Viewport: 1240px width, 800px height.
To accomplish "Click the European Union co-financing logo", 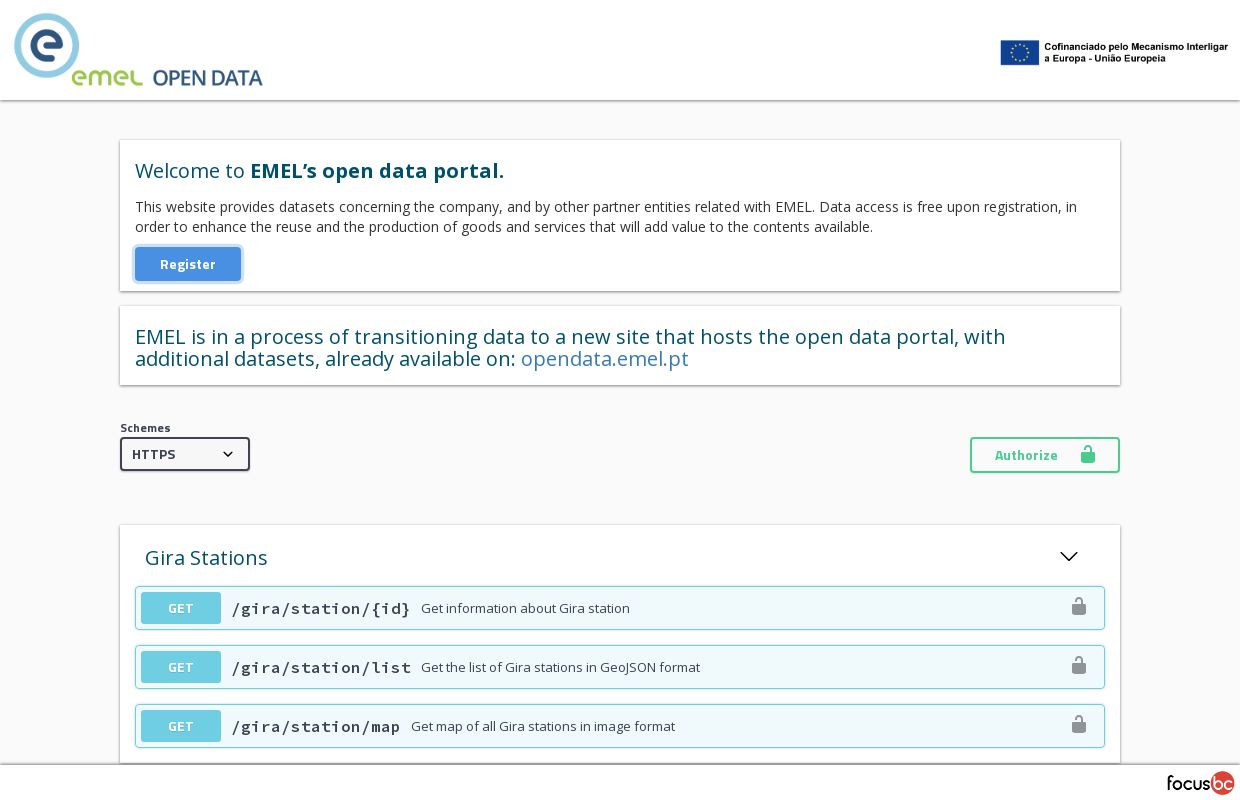I will tap(1114, 52).
